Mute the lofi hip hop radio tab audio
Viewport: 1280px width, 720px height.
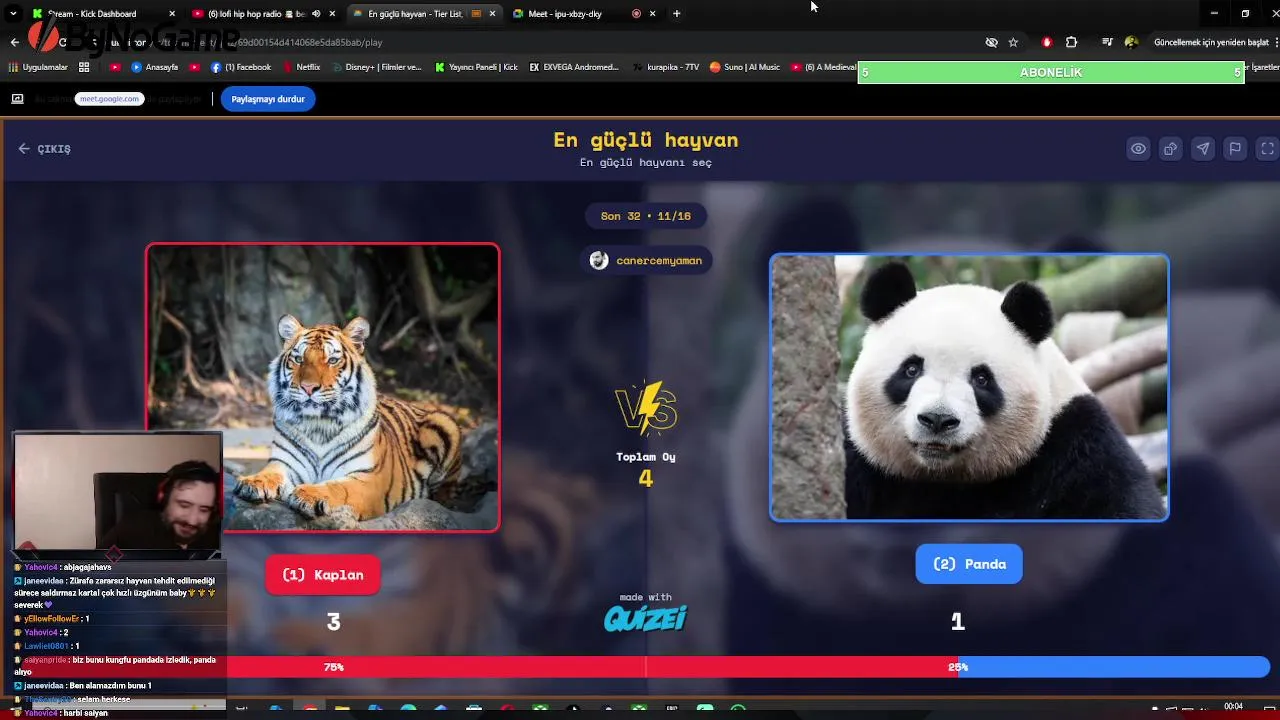click(x=316, y=14)
